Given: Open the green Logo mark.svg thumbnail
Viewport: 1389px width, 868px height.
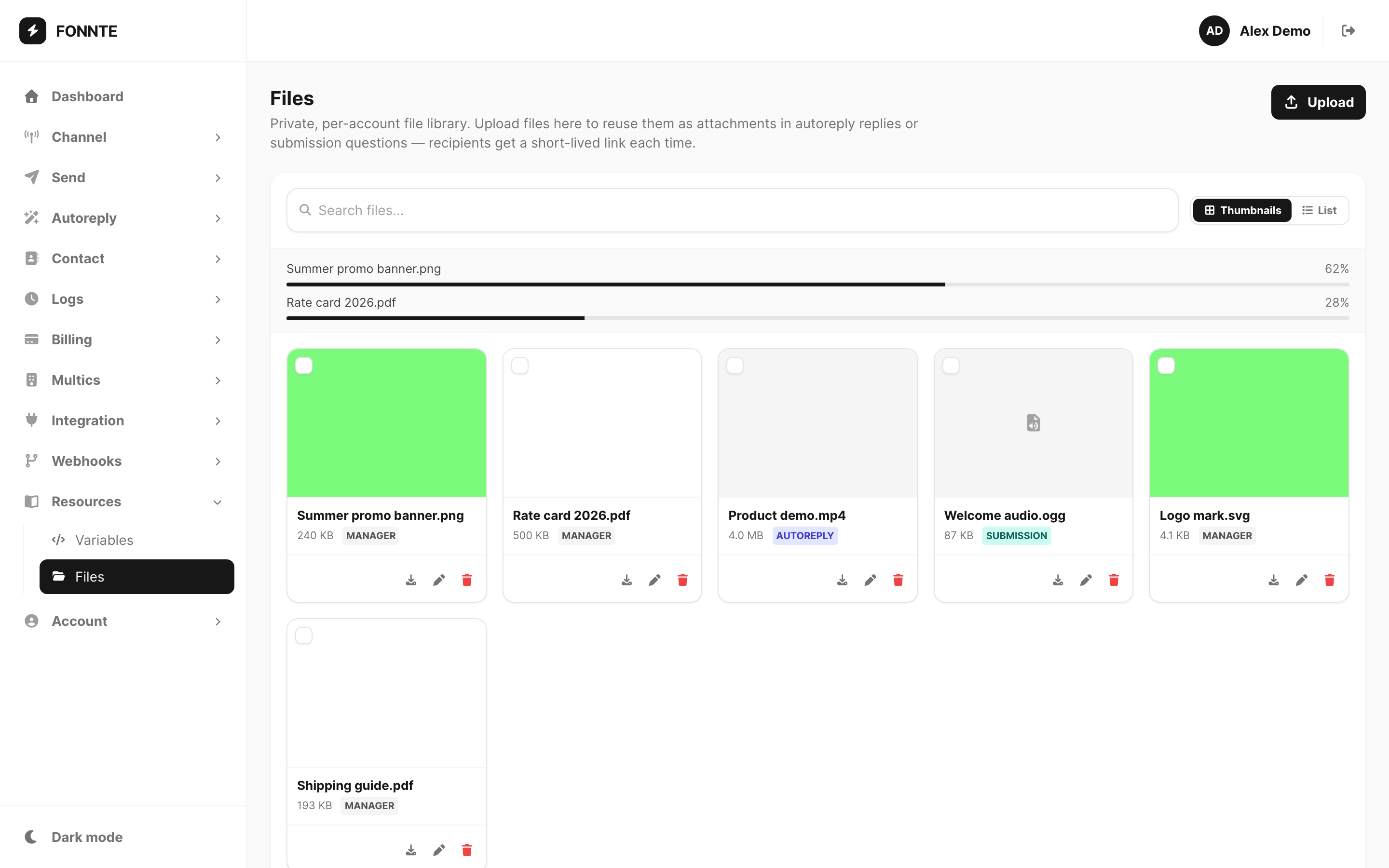Looking at the screenshot, I should (x=1249, y=423).
